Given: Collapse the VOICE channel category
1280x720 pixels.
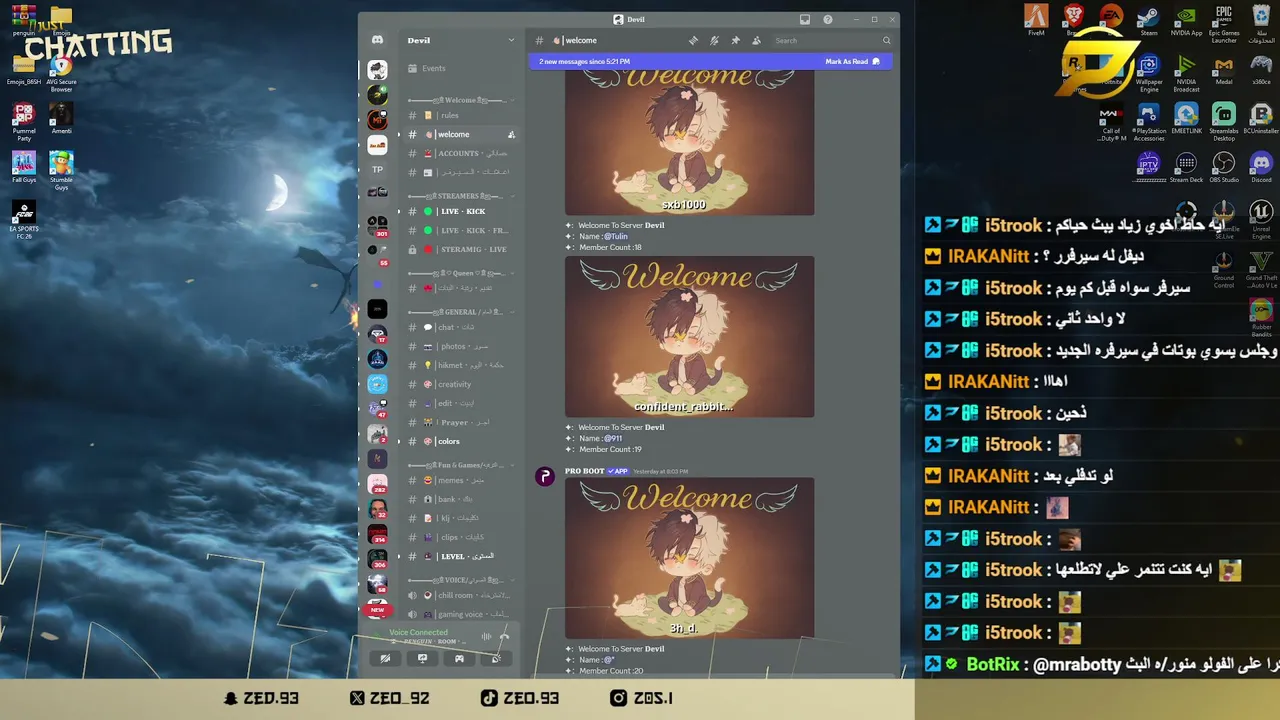Looking at the screenshot, I should coord(461,580).
